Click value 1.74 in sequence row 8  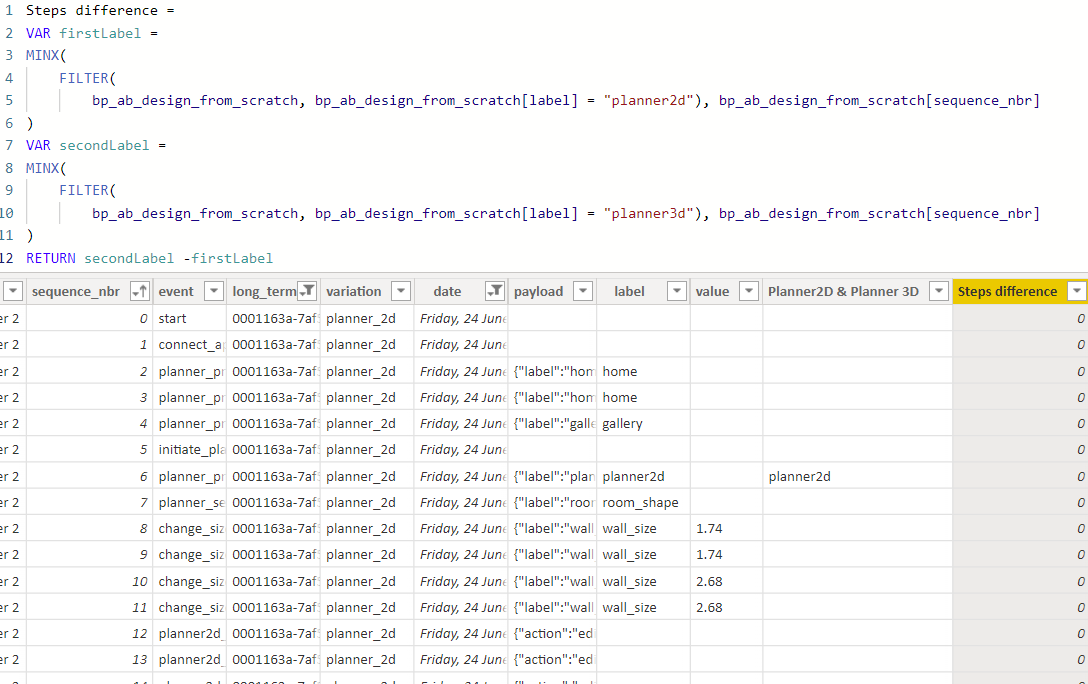click(726, 529)
